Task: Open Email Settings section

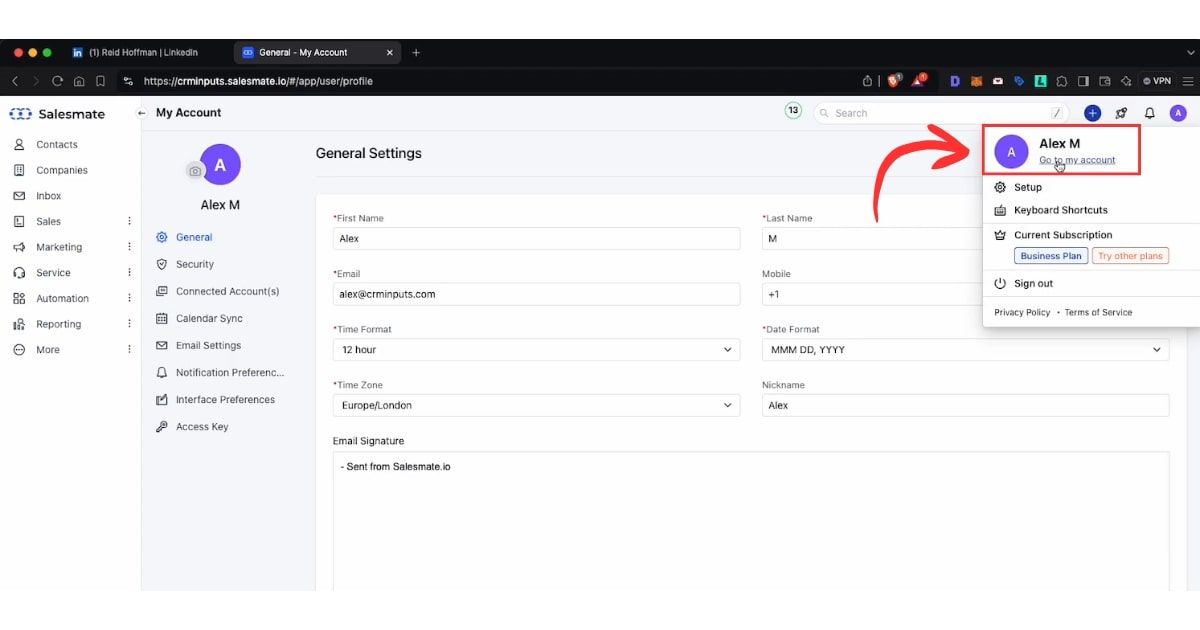Action: (208, 345)
